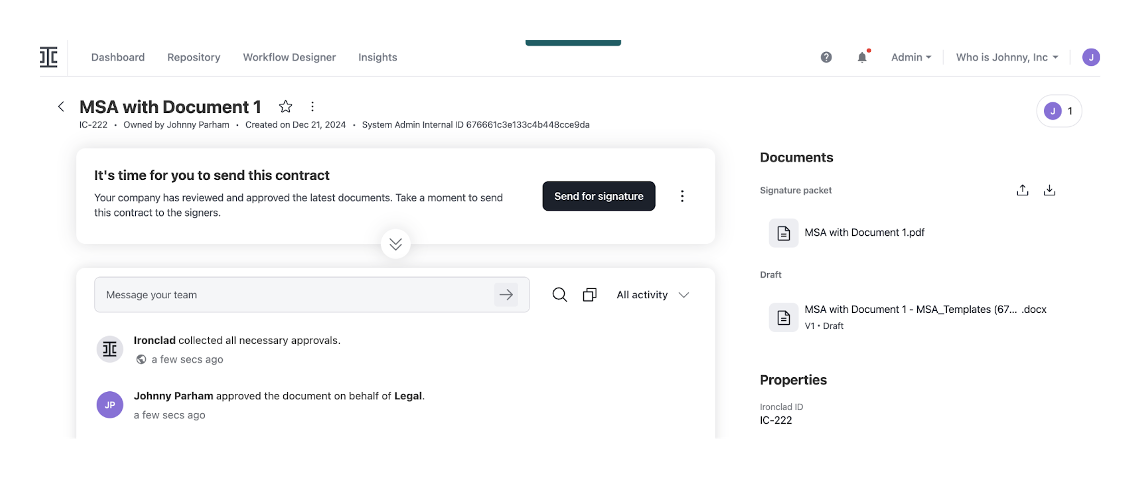
Task: Expand the card with double chevron
Action: (x=396, y=244)
